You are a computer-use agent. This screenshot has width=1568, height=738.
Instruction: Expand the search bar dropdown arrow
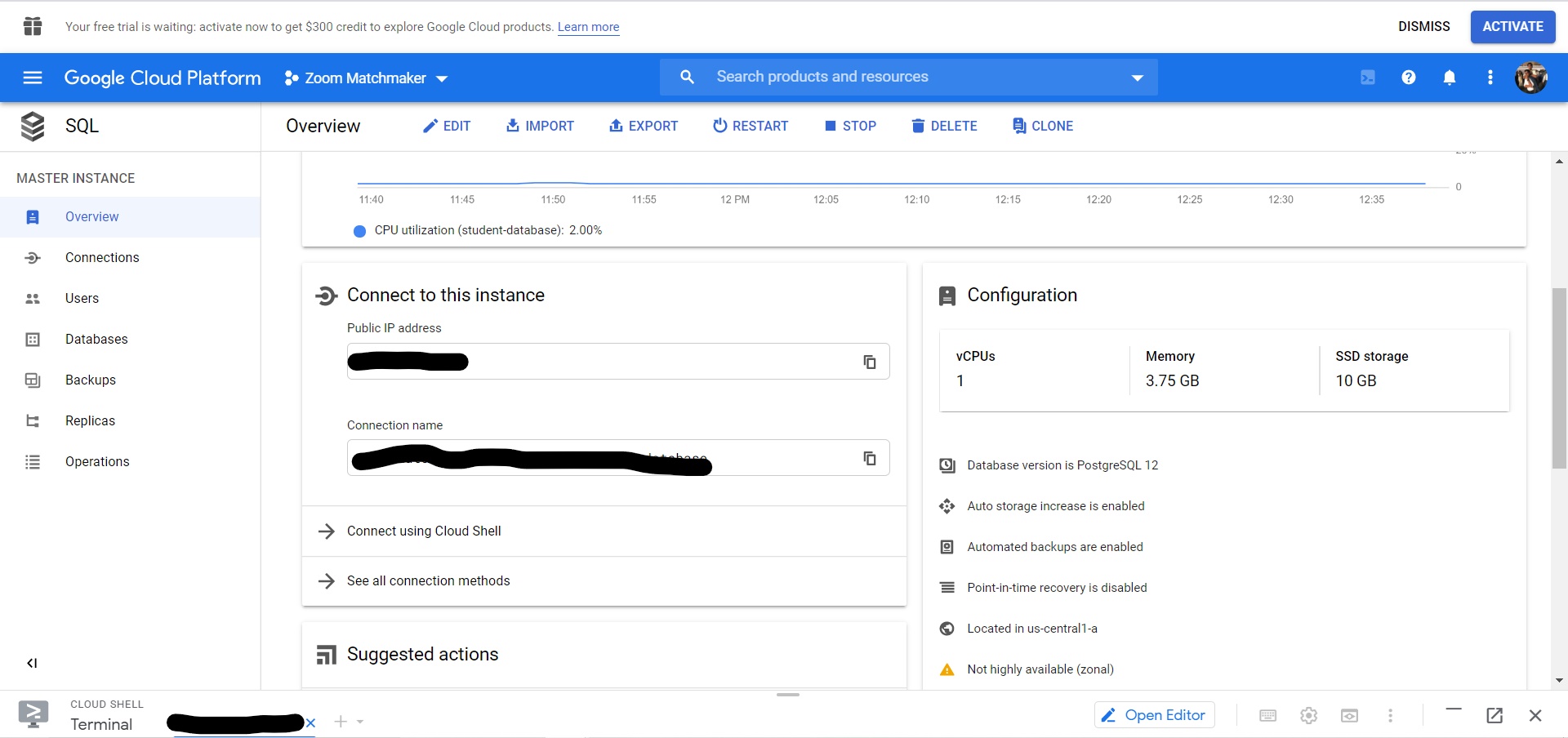(1137, 78)
